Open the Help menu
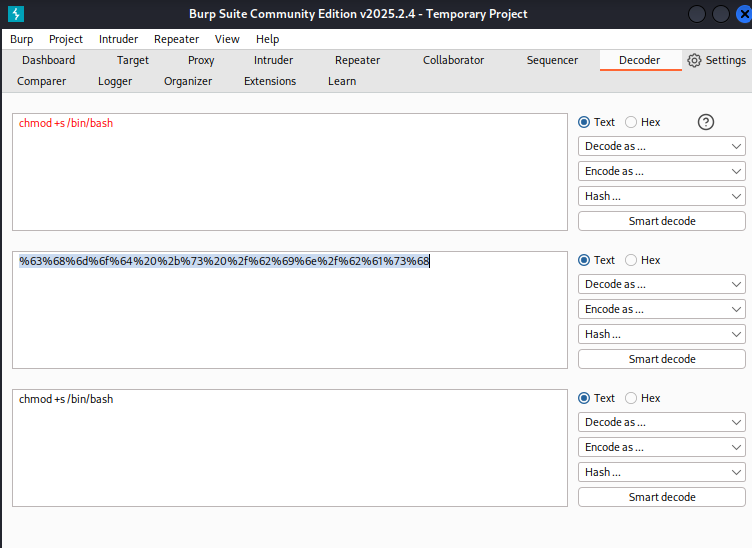752x548 pixels. pos(267,39)
